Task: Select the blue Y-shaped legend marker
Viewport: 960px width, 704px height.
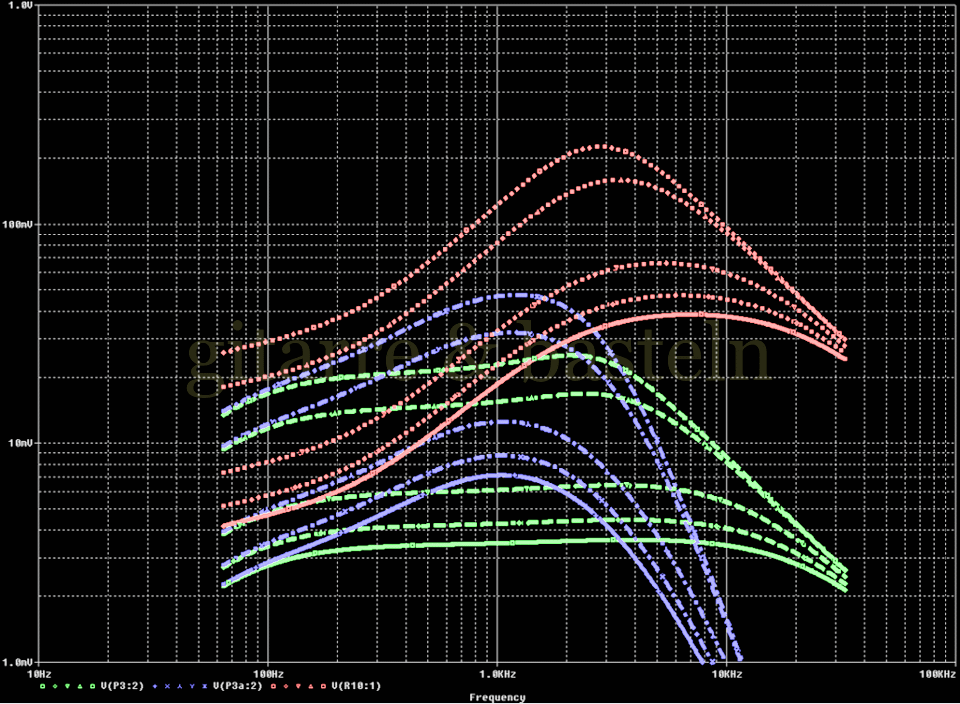Action: click(192, 686)
